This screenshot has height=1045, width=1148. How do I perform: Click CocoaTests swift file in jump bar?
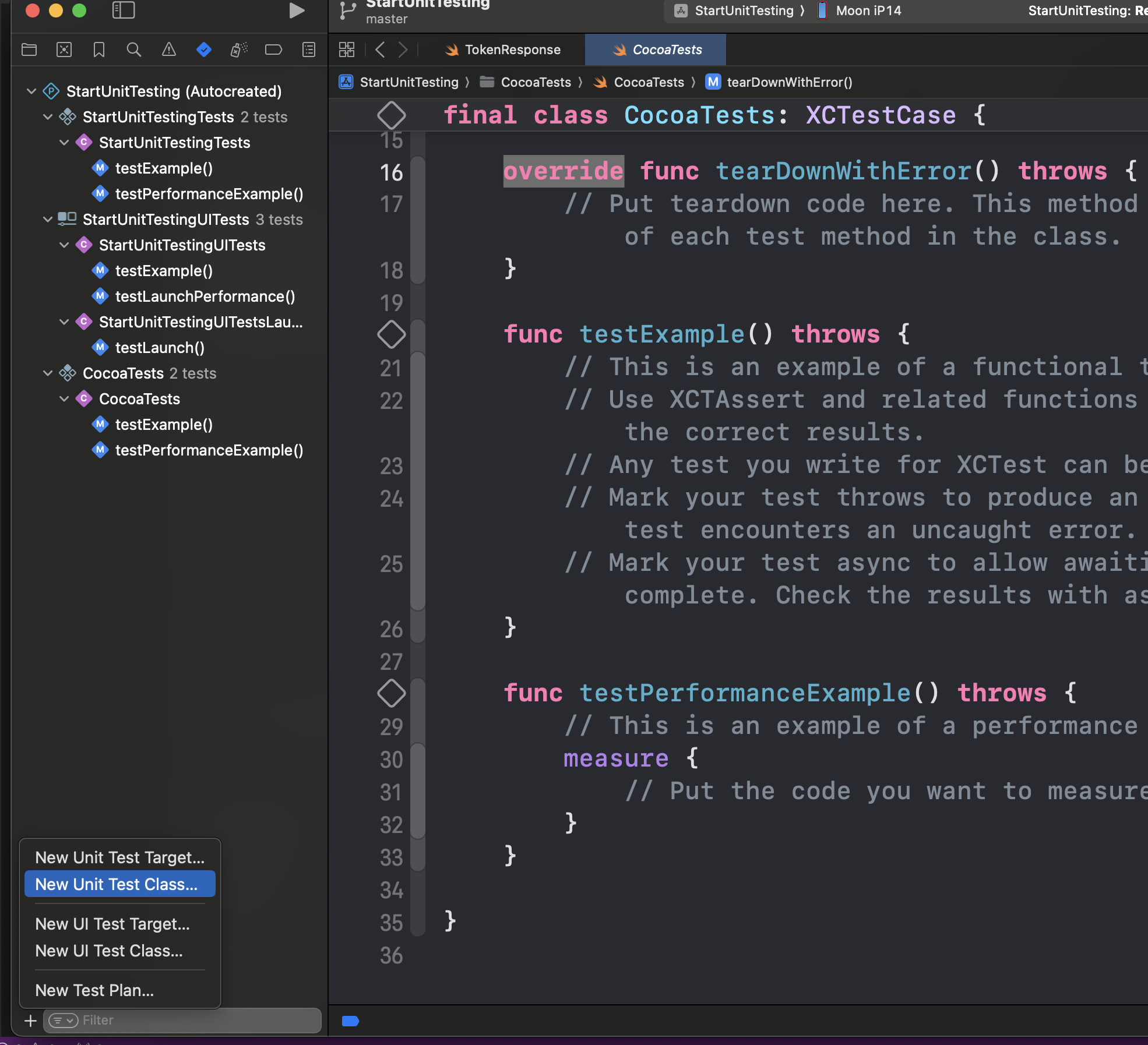639,82
